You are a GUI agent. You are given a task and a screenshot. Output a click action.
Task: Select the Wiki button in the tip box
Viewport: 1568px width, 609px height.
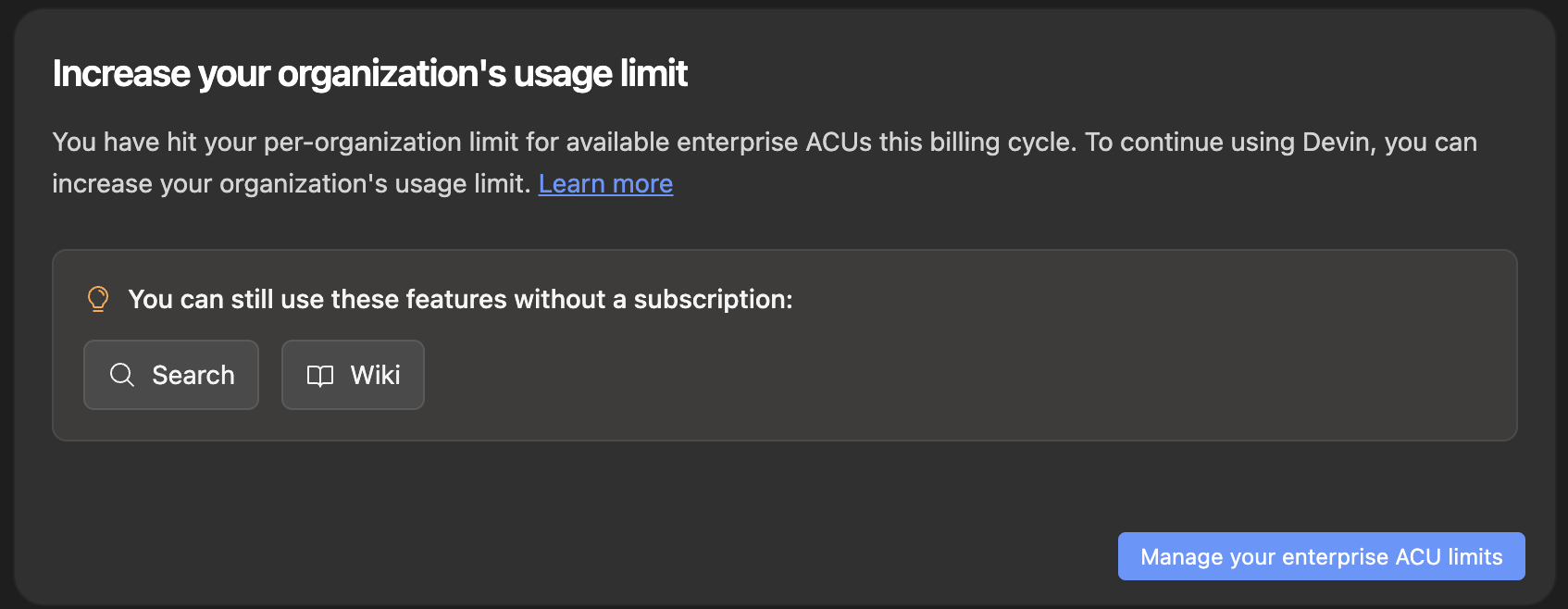[353, 375]
